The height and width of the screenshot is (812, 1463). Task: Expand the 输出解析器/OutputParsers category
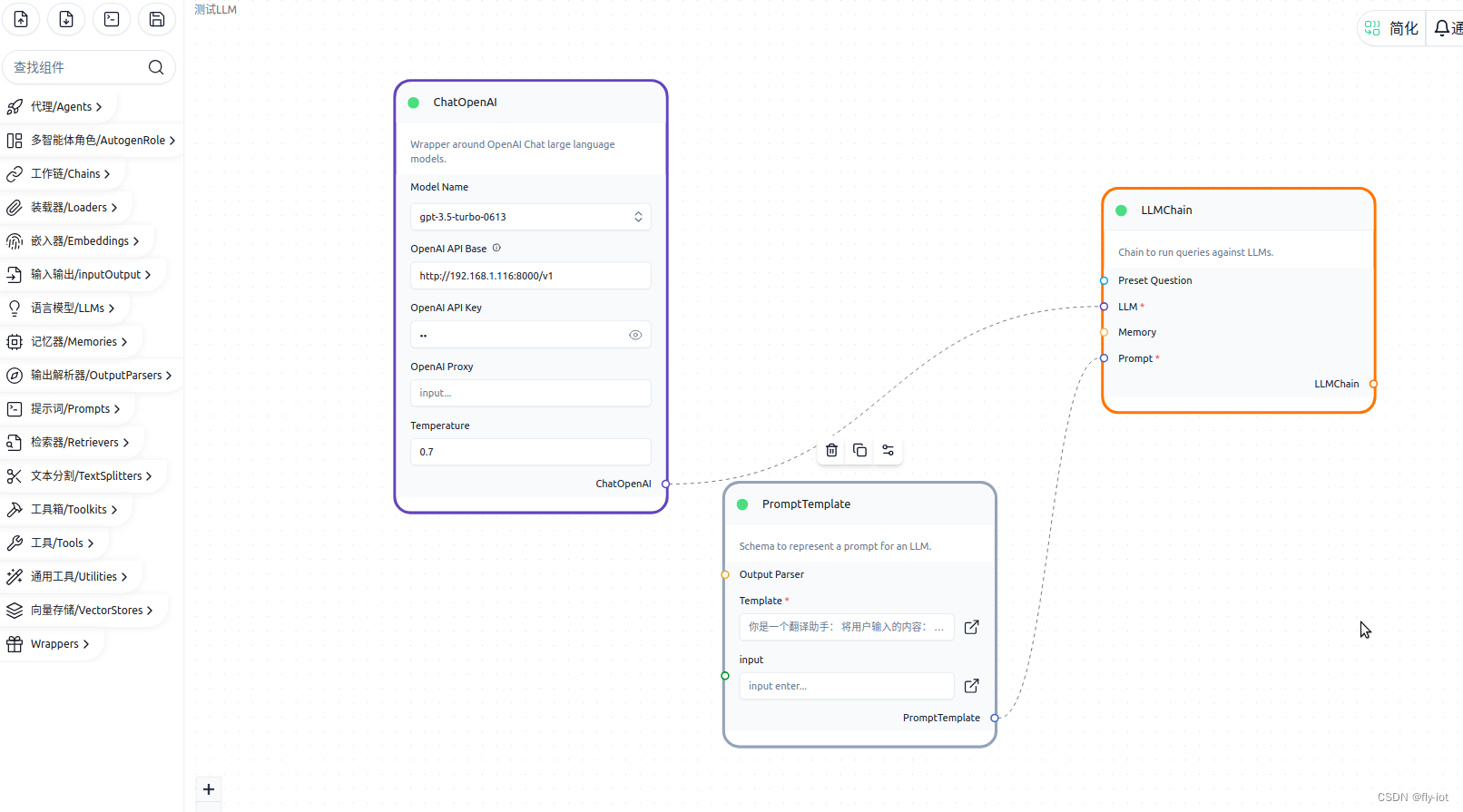90,375
